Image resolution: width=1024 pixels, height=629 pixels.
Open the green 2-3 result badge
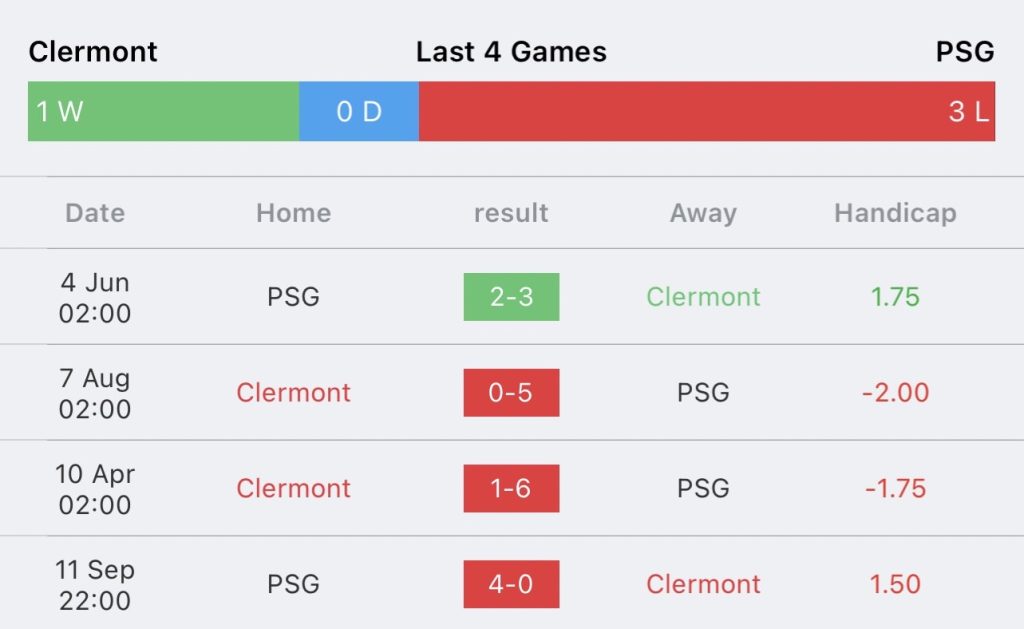click(511, 297)
